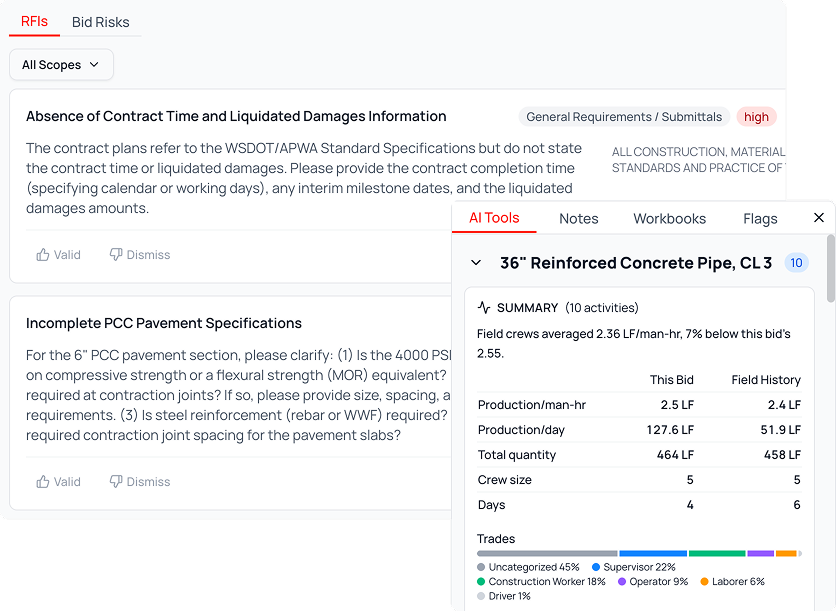Open the All Scopes dropdown

pyautogui.click(x=61, y=65)
